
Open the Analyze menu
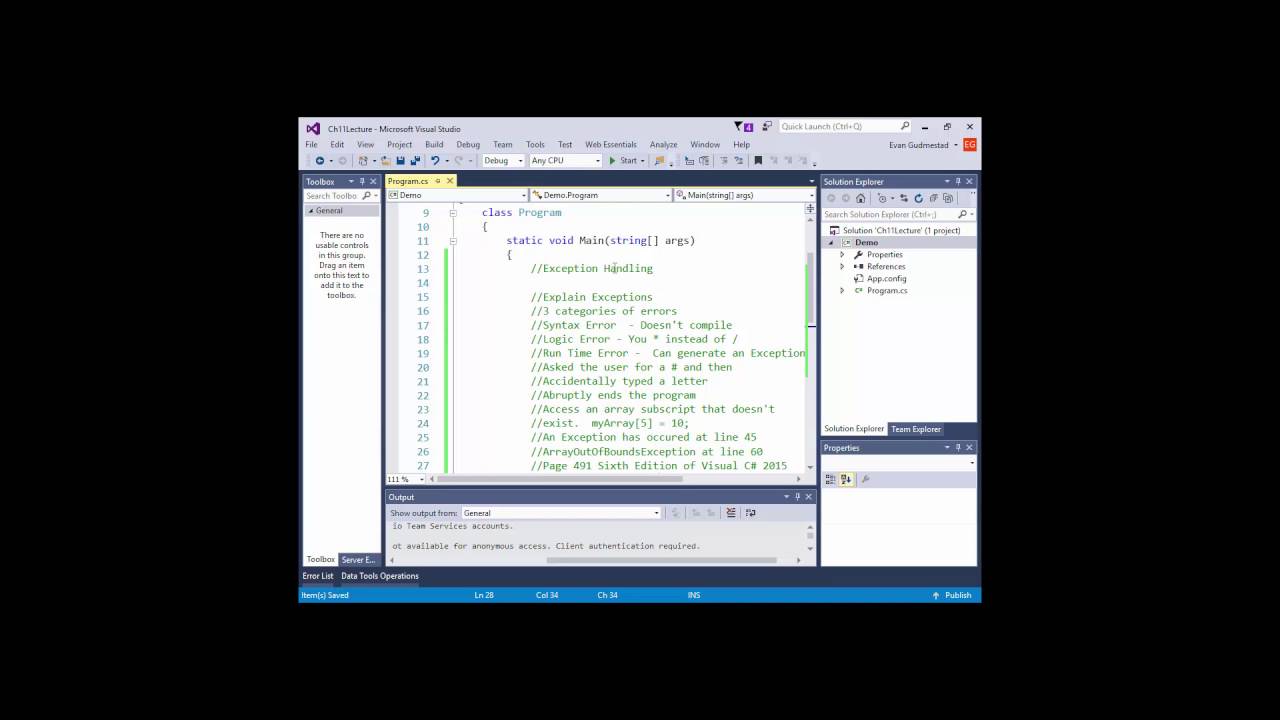(x=663, y=145)
